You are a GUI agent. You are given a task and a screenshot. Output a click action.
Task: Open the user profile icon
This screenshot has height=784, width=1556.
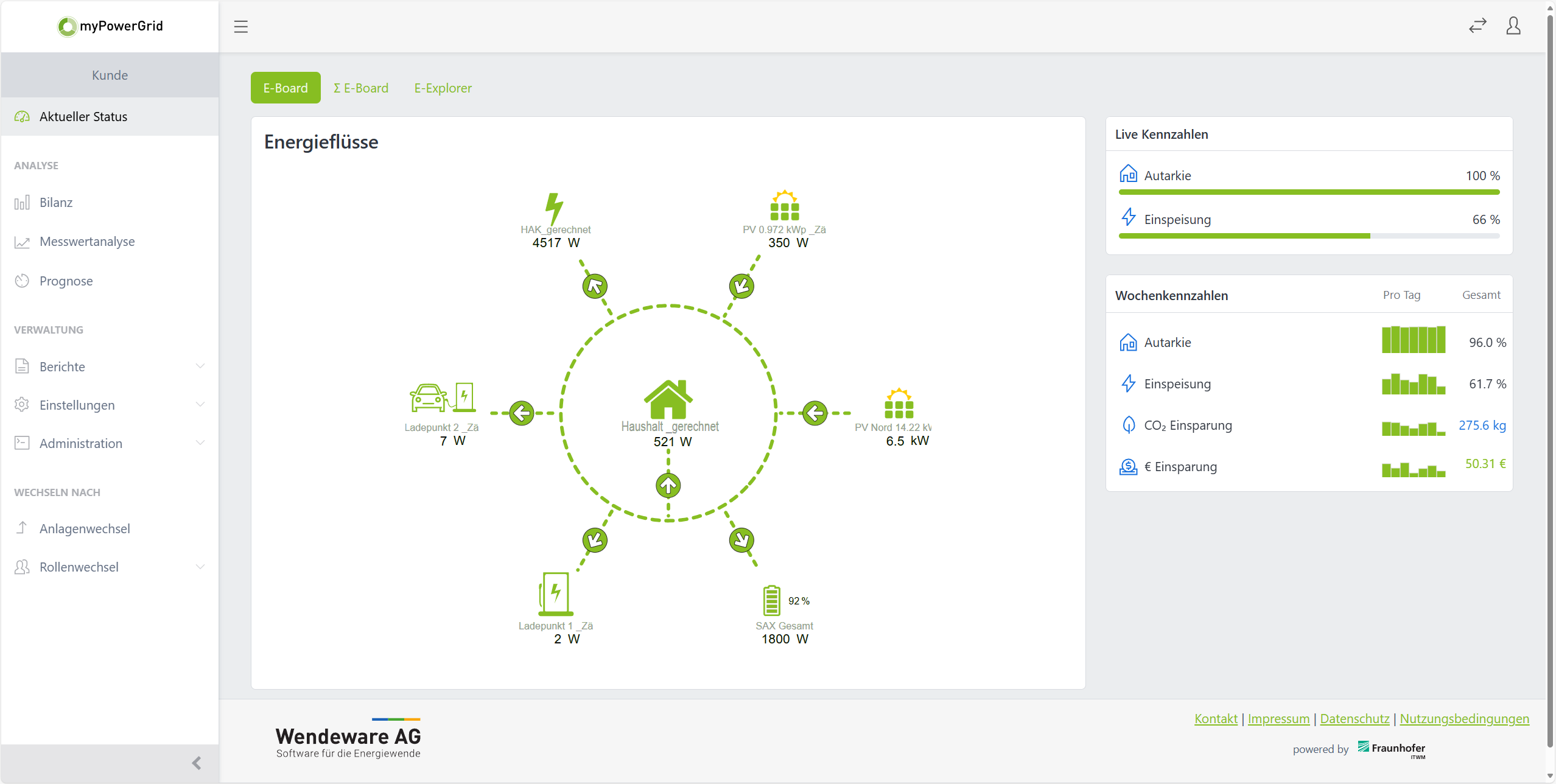click(x=1513, y=26)
